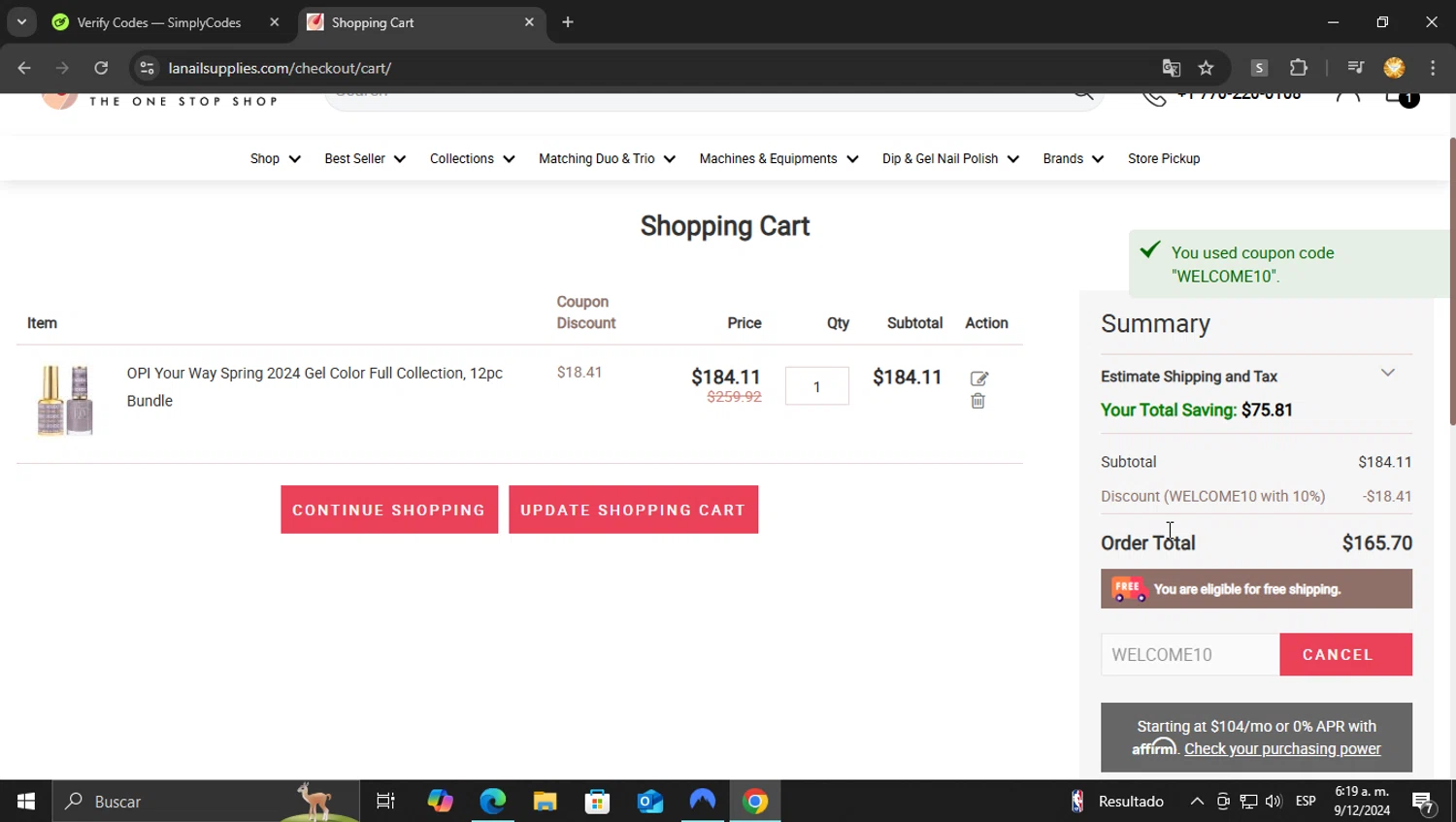Screen dimensions: 1456x822
Task: Open cart bag icon in header
Action: tap(1401, 97)
